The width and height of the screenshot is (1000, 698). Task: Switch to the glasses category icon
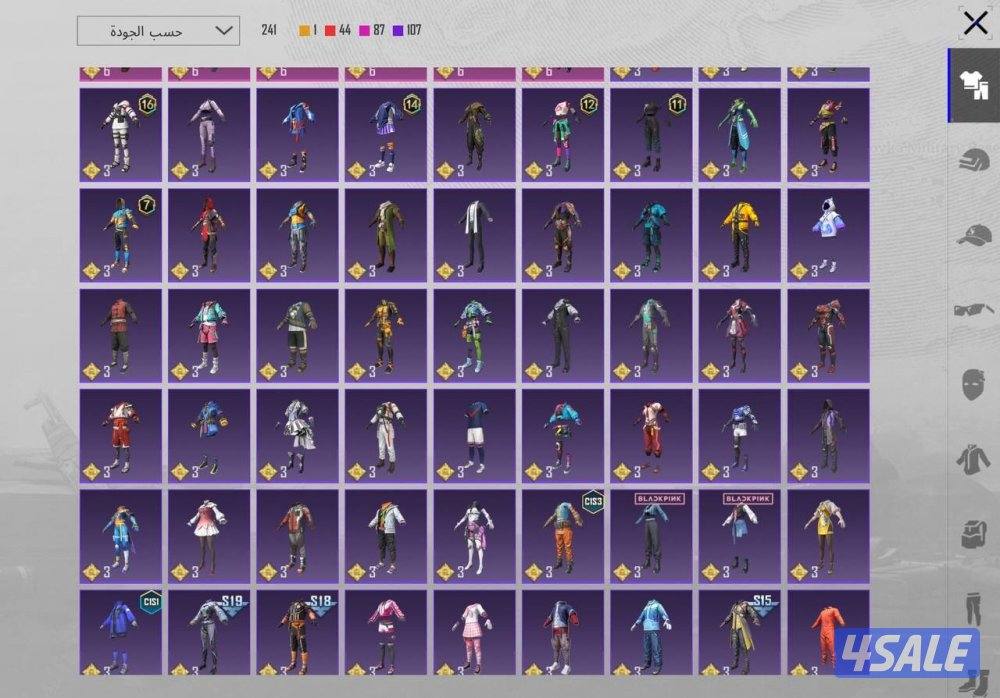pos(971,309)
